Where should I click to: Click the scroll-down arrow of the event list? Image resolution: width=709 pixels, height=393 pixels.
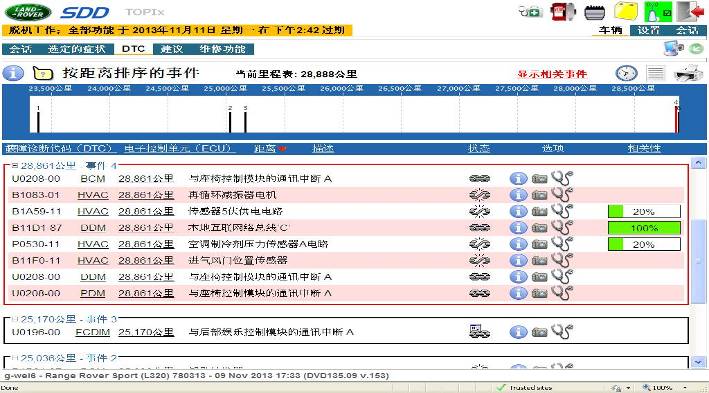point(698,362)
